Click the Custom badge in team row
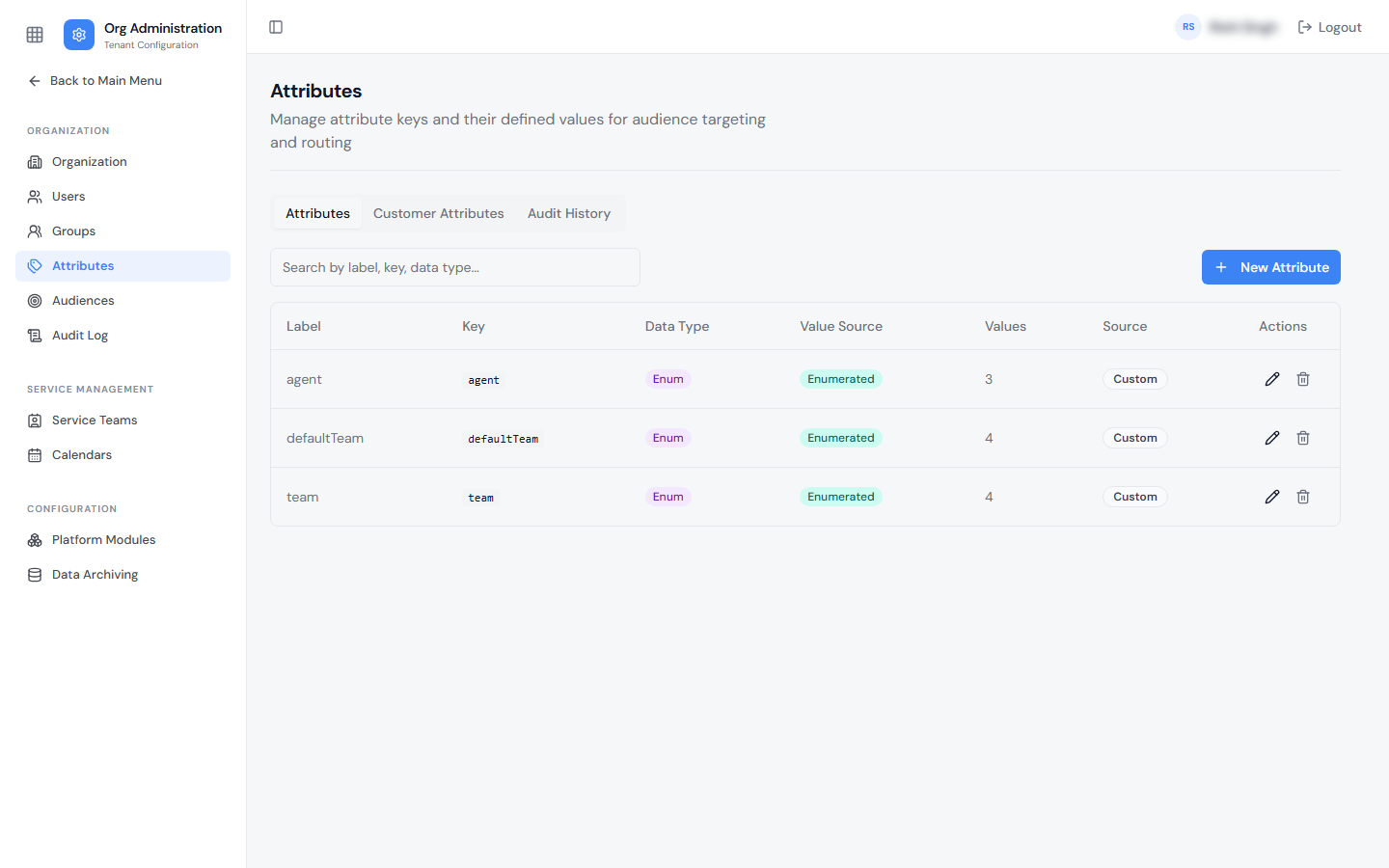The width and height of the screenshot is (1389, 868). pos(1135,497)
